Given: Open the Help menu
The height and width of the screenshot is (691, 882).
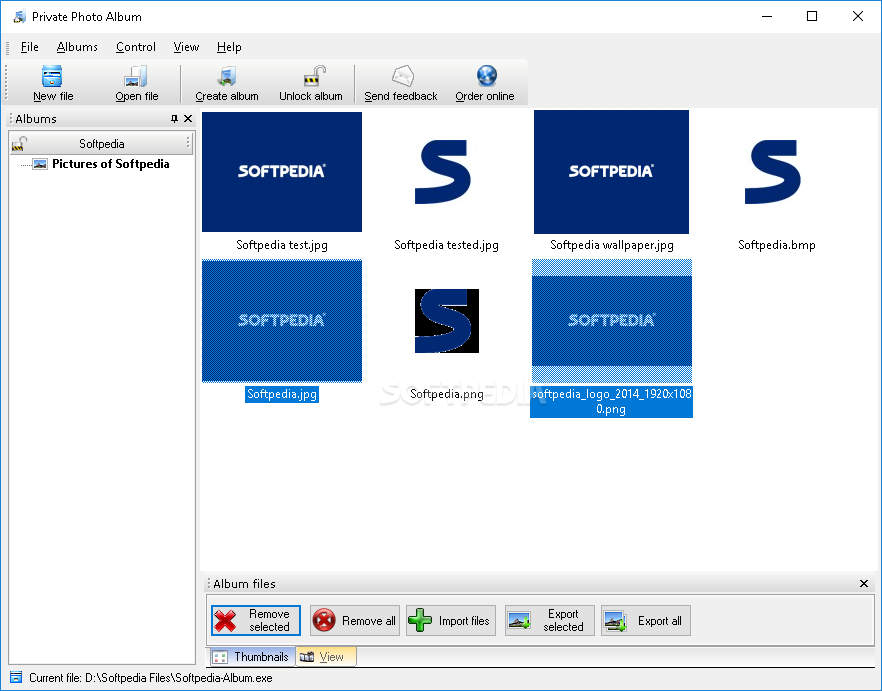Looking at the screenshot, I should click(229, 47).
